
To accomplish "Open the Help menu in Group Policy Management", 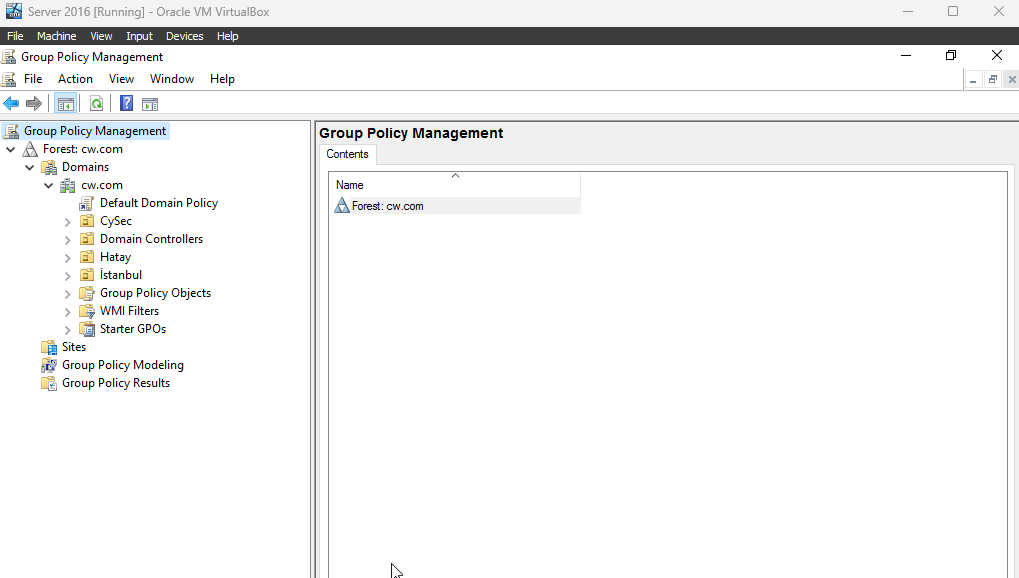I will tap(222, 79).
